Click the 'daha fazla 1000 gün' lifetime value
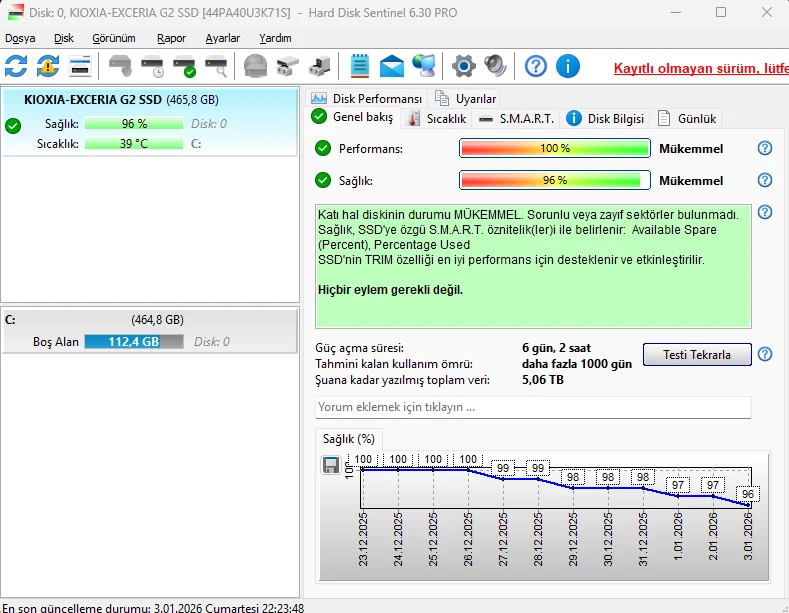The height and width of the screenshot is (613, 789). pyautogui.click(x=577, y=364)
